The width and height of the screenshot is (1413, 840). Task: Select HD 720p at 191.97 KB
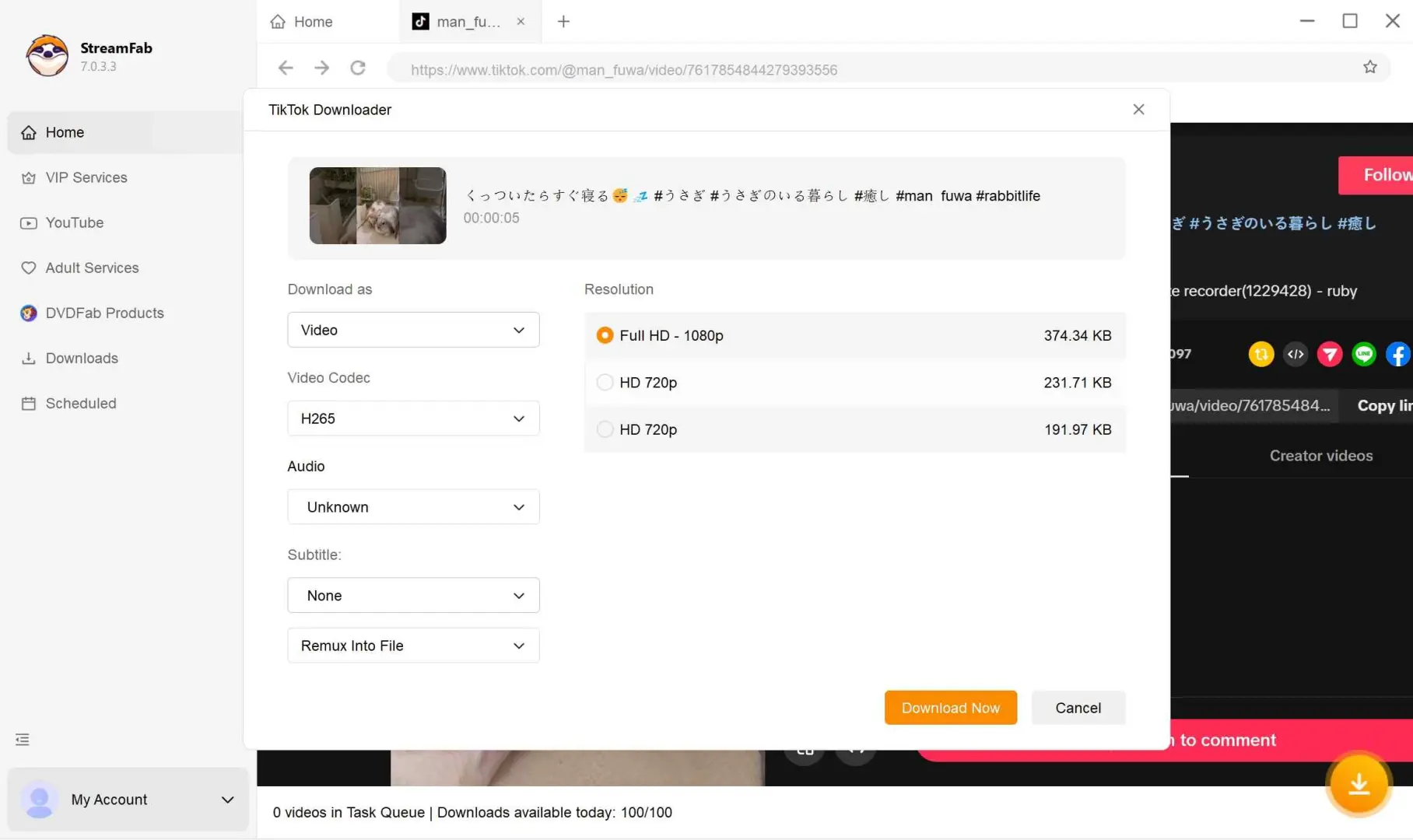pyautogui.click(x=854, y=429)
